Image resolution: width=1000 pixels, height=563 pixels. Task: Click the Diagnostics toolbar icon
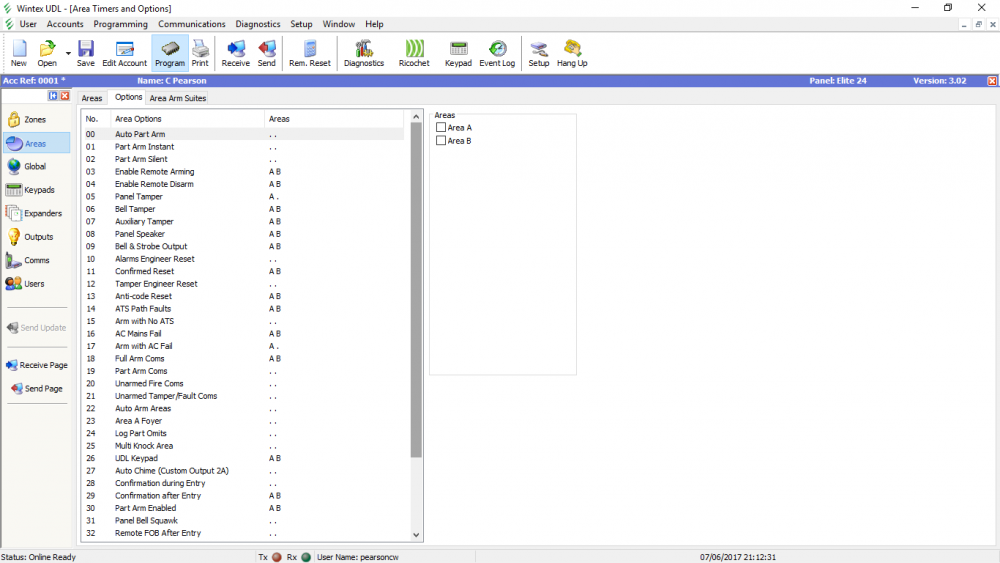point(363,52)
